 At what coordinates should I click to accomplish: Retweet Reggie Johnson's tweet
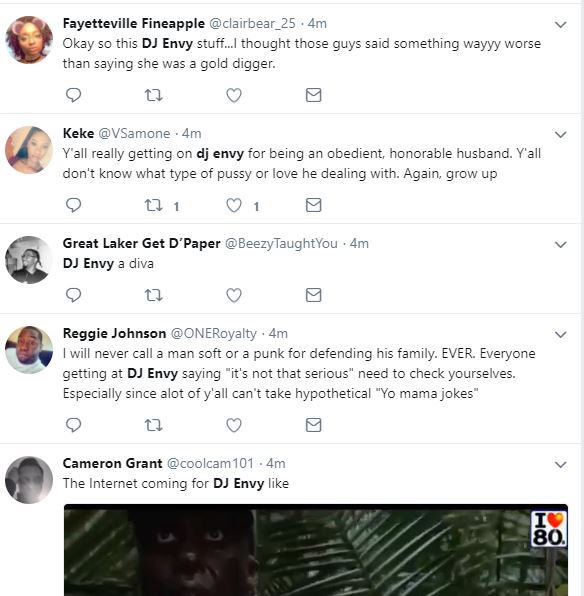click(154, 425)
